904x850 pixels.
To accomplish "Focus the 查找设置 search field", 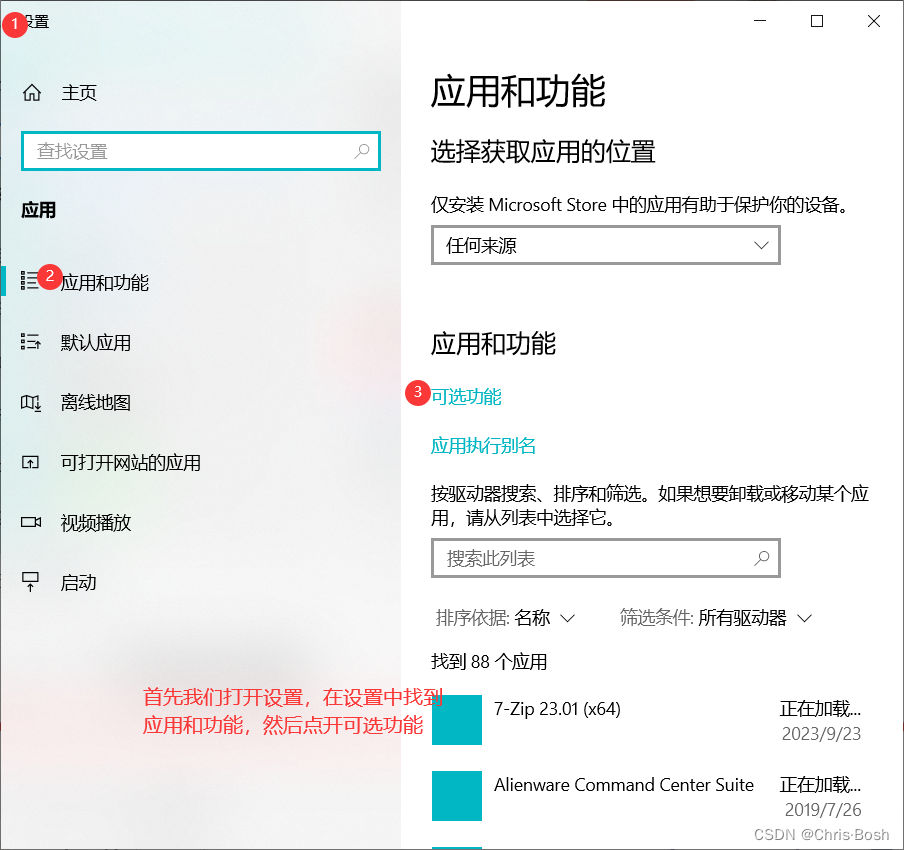I will point(201,151).
